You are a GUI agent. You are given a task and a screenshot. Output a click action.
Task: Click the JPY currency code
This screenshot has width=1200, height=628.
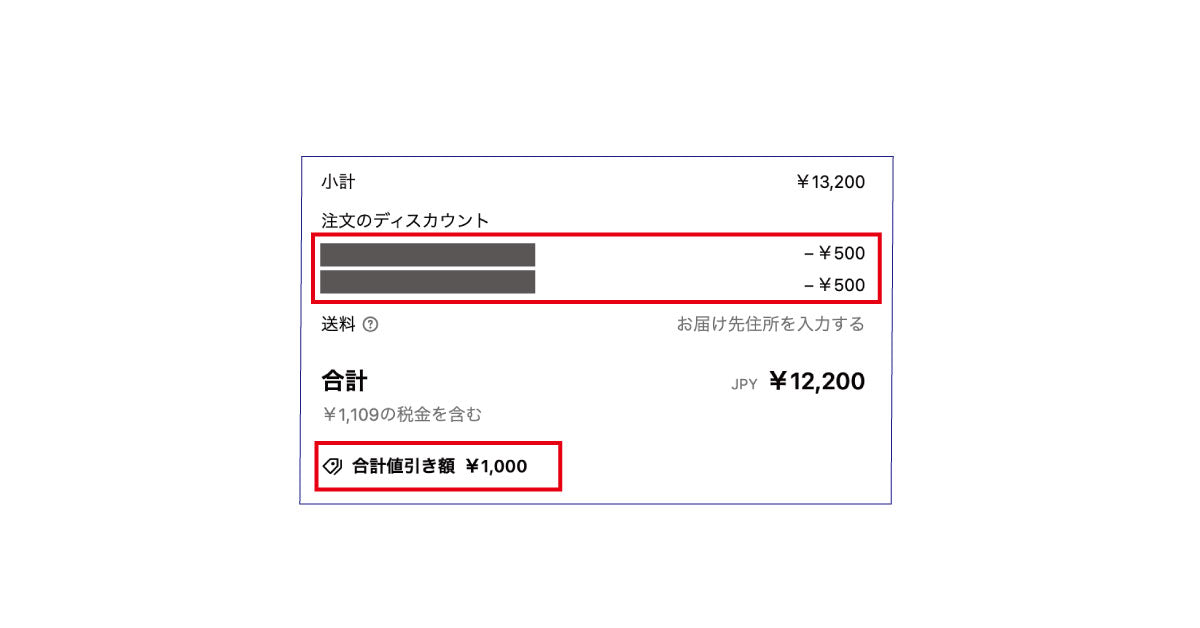tap(744, 383)
